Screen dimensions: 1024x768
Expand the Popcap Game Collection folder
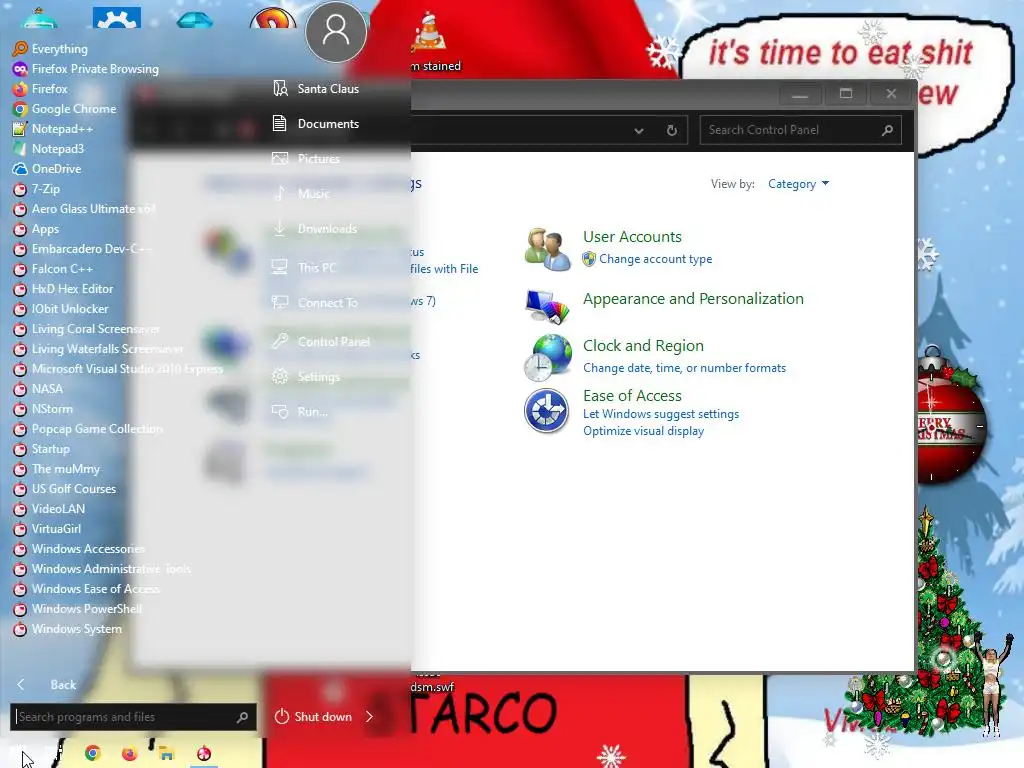[88, 429]
